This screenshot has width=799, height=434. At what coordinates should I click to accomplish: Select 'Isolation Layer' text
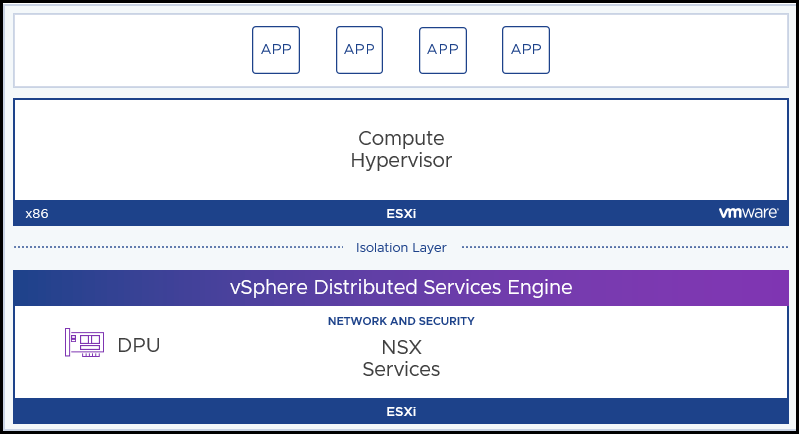click(x=401, y=248)
